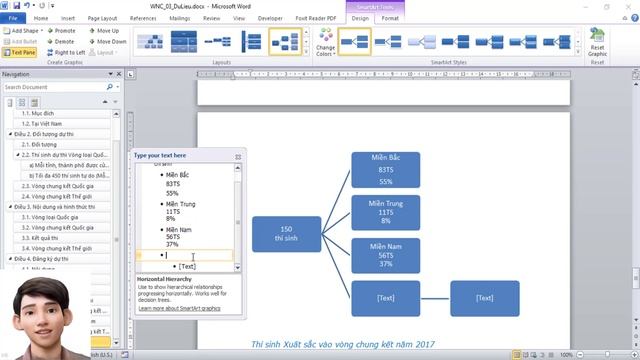Viewport: 640px width, 360px height.
Task: Click the 100% zoom level
Action: pyautogui.click(x=566, y=355)
